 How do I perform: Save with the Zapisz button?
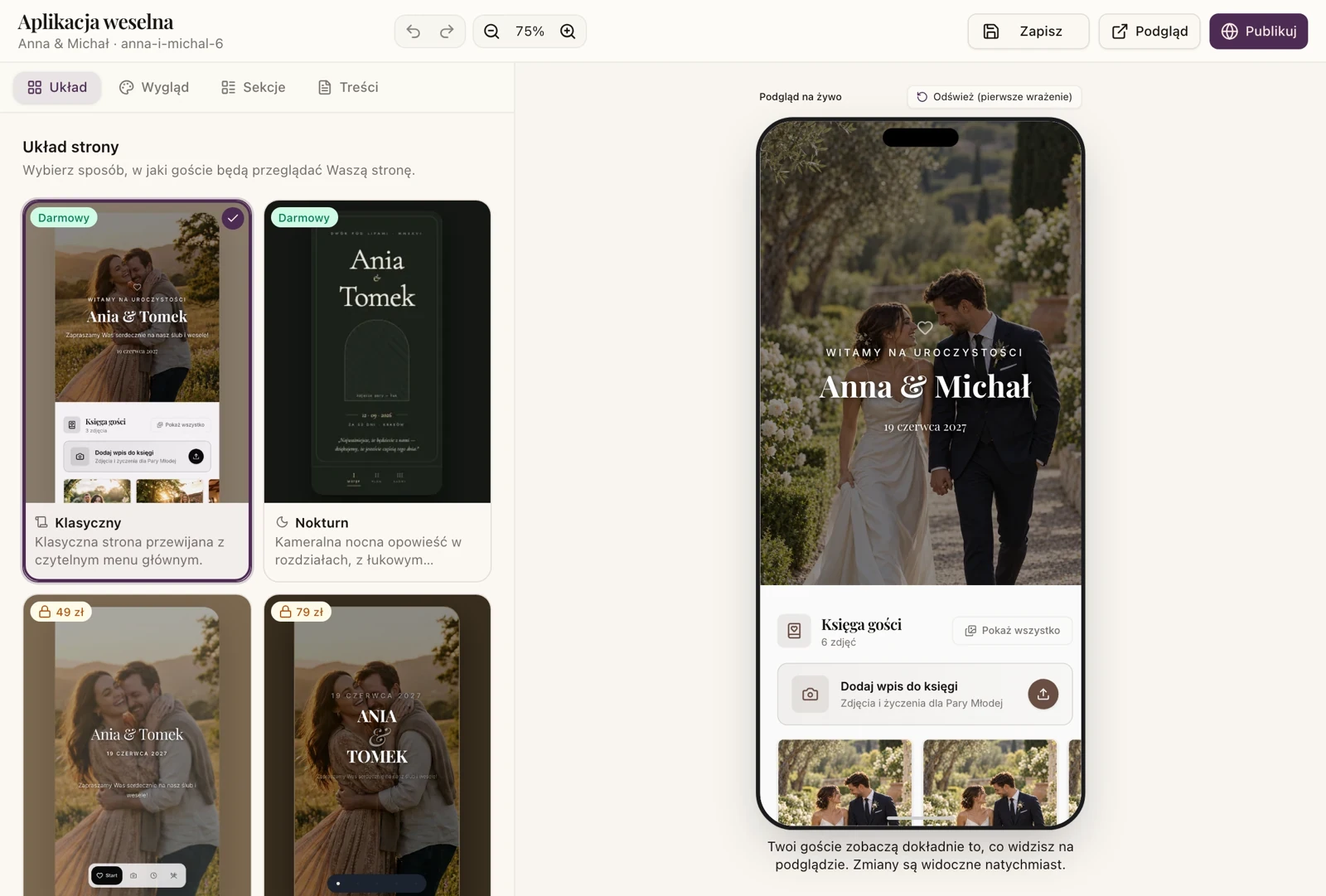1028,31
